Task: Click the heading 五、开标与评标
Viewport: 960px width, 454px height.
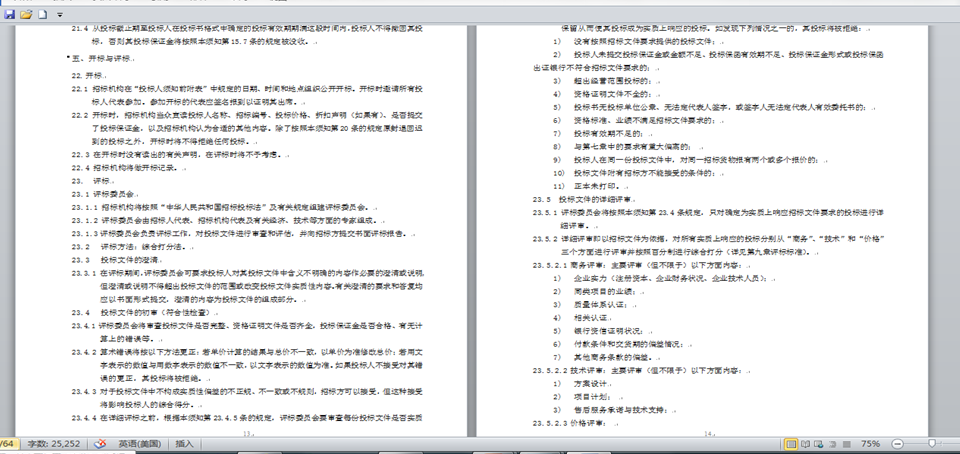Action: point(102,59)
